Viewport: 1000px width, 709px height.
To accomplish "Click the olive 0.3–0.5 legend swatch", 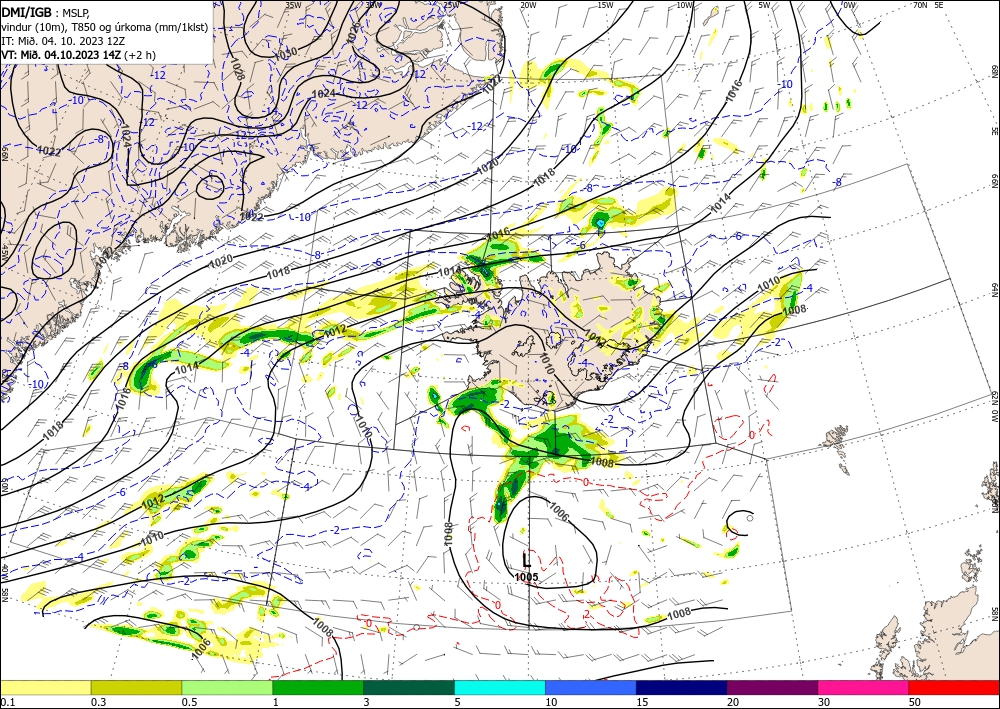I will pyautogui.click(x=136, y=687).
